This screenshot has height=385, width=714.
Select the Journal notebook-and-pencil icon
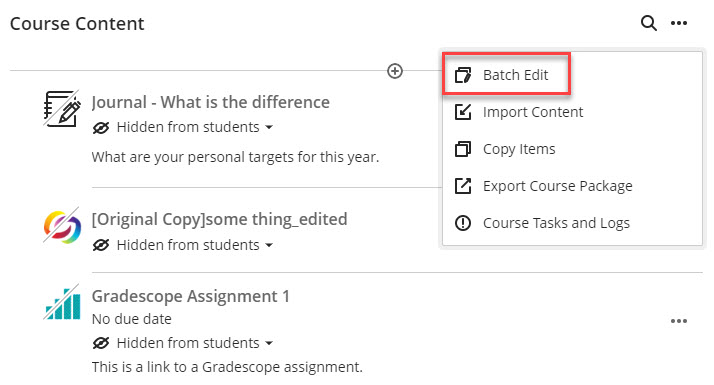62,108
